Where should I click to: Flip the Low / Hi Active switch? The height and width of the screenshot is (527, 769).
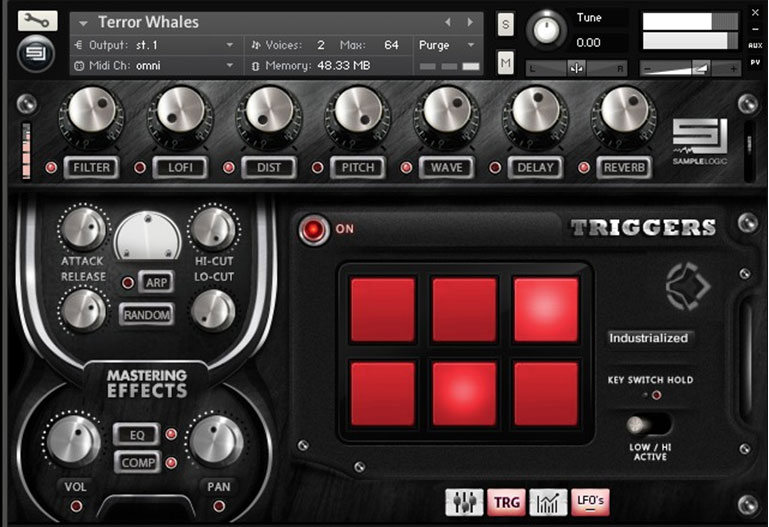point(648,425)
